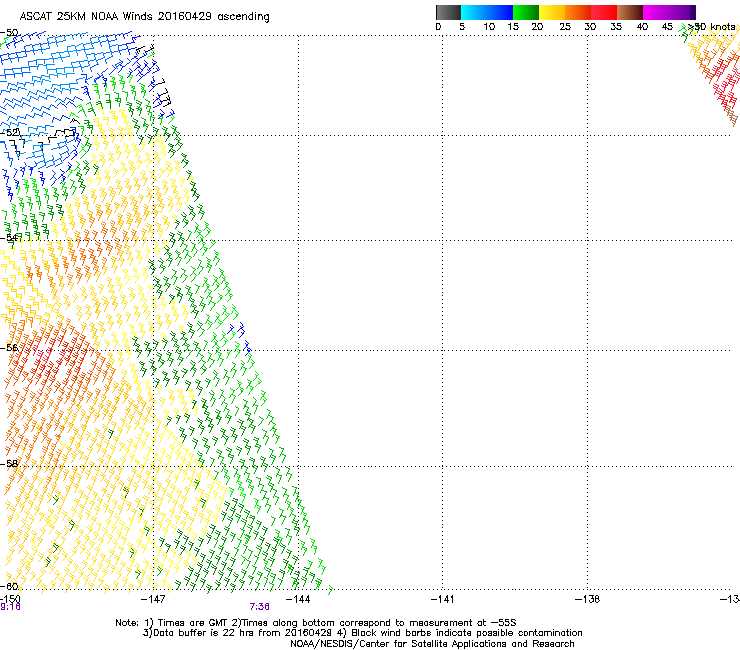Click the orange 25-30 knots legend swatch
Image resolution: width=740 pixels, height=650 pixels.
click(578, 12)
